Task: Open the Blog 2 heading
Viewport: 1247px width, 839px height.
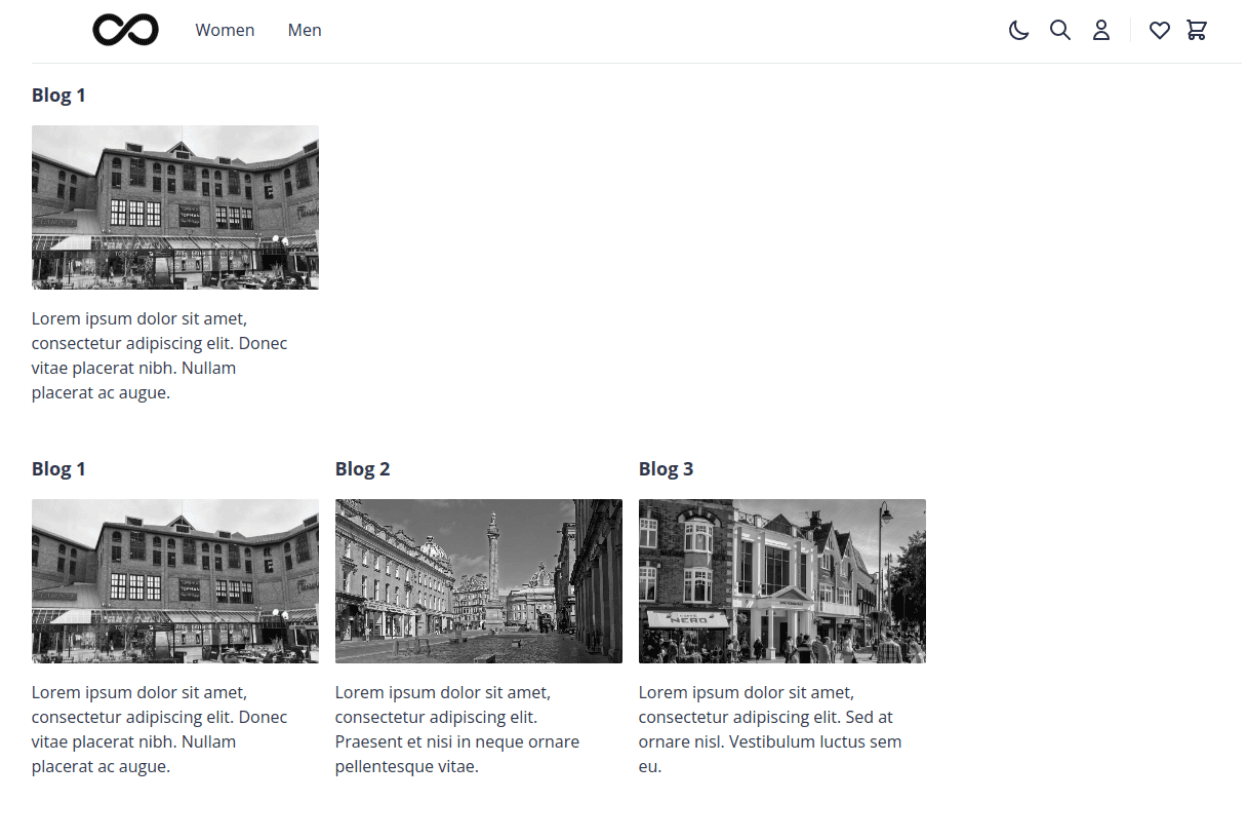Action: [362, 468]
